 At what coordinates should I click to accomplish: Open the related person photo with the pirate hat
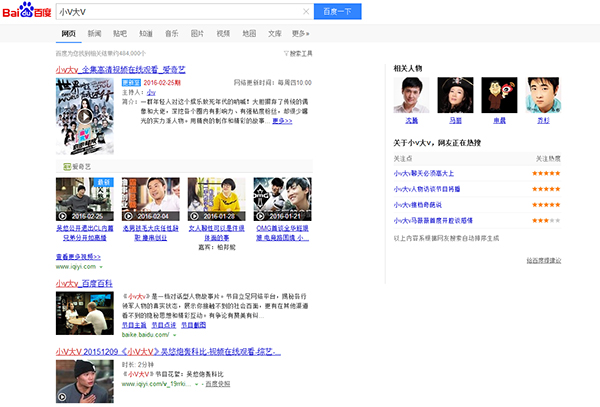click(x=455, y=95)
